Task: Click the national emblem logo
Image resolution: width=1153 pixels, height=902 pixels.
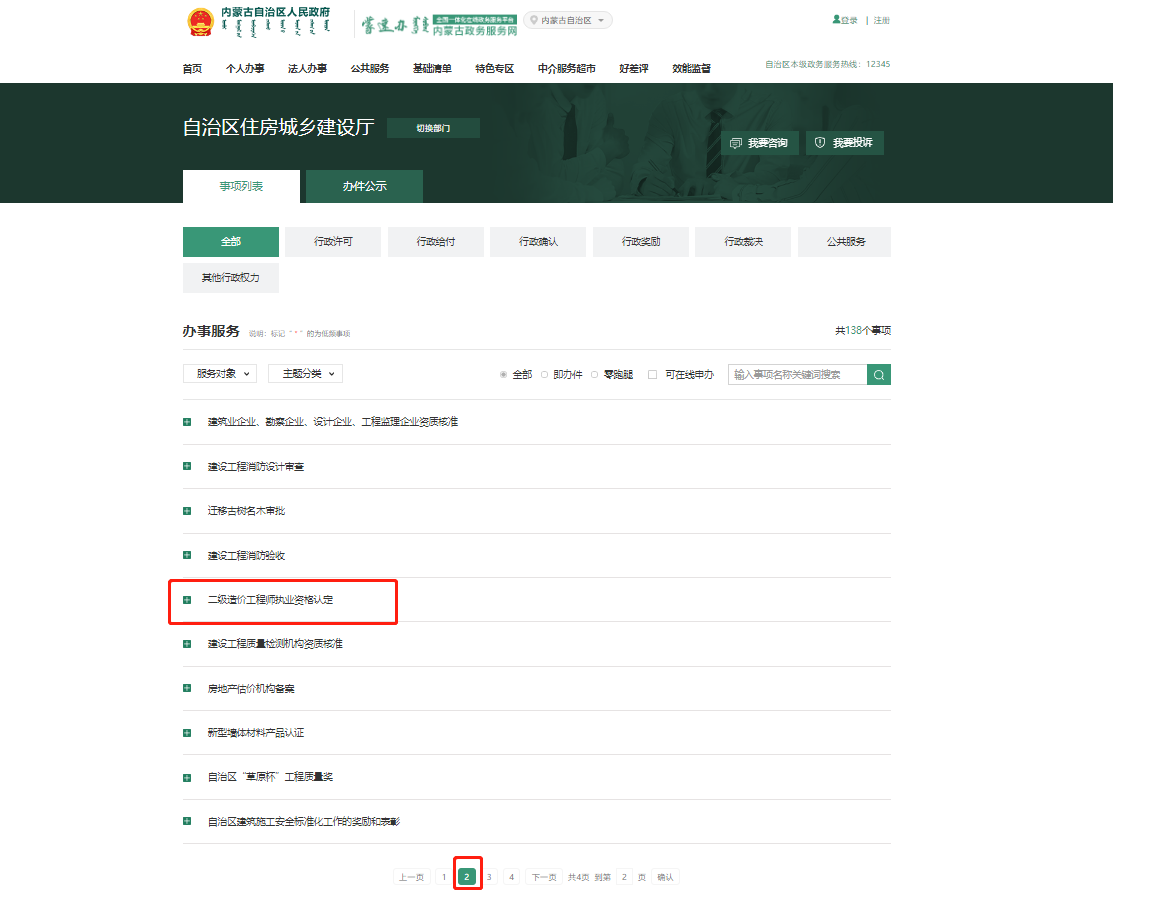Action: tap(201, 23)
